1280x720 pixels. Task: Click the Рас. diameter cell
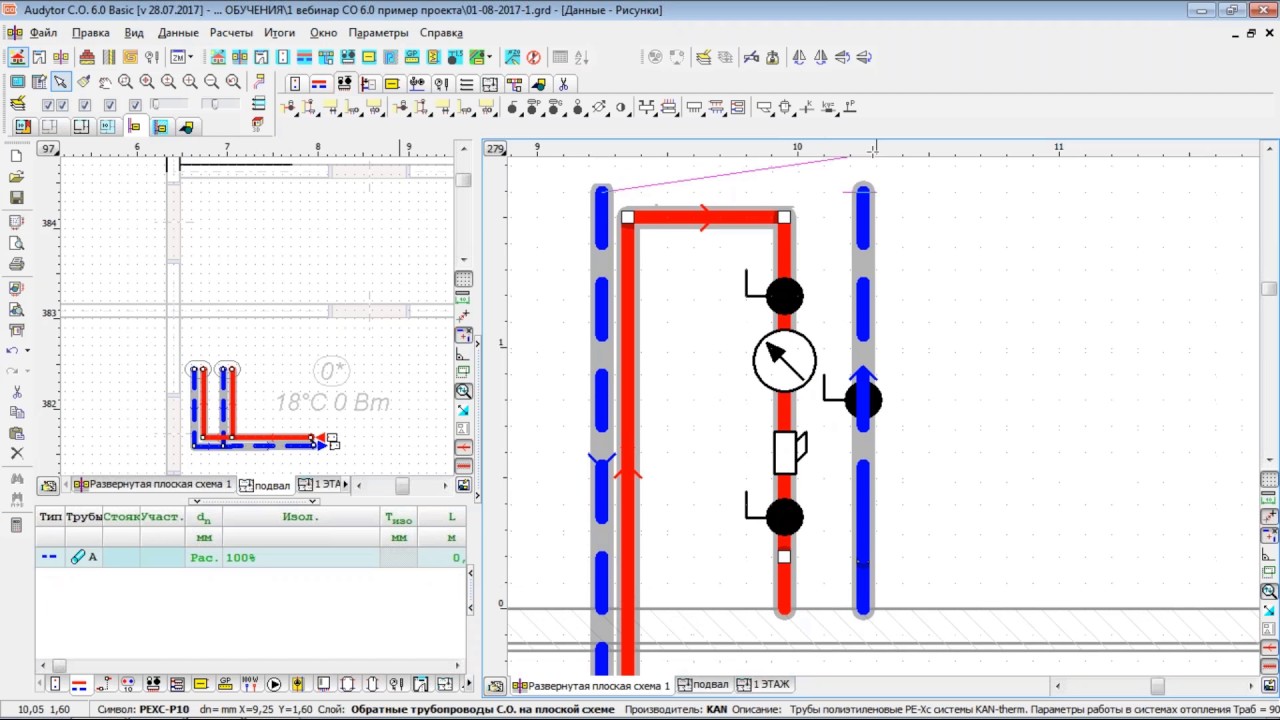(x=204, y=558)
